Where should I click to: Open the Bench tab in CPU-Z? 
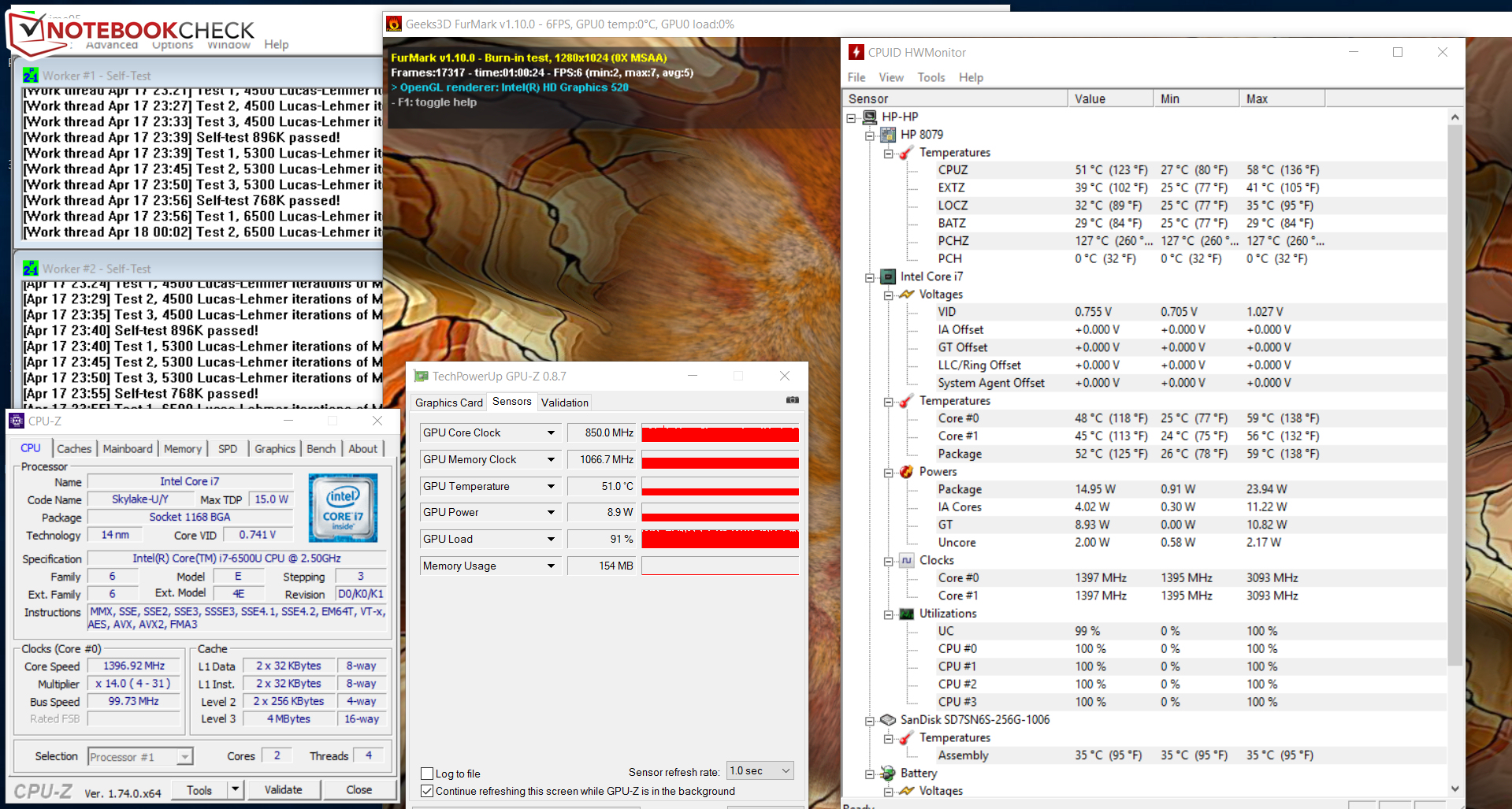[321, 448]
